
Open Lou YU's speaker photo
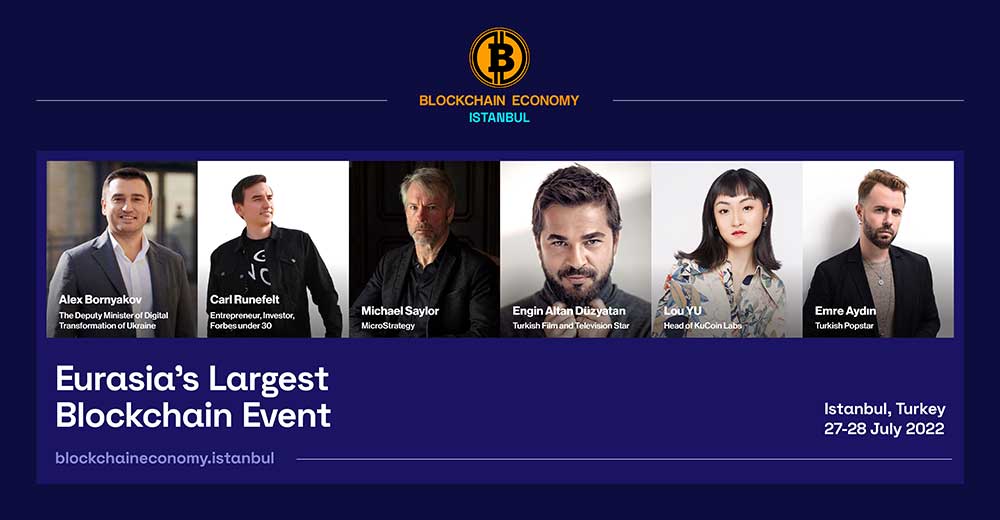tap(727, 249)
